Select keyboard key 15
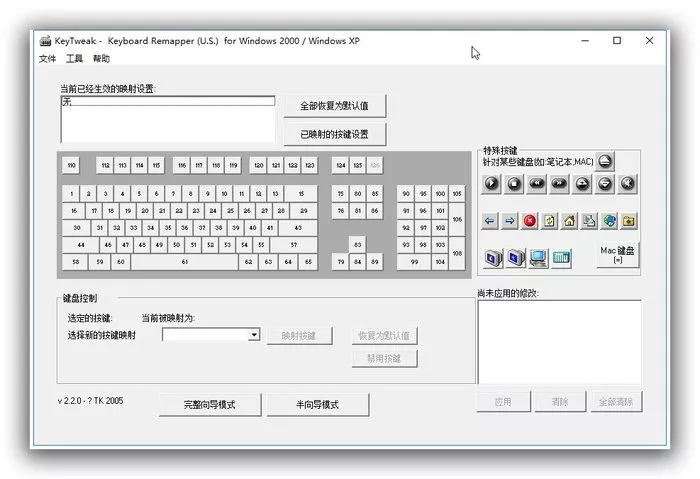Screen dimensions: 700x479 click(x=301, y=194)
